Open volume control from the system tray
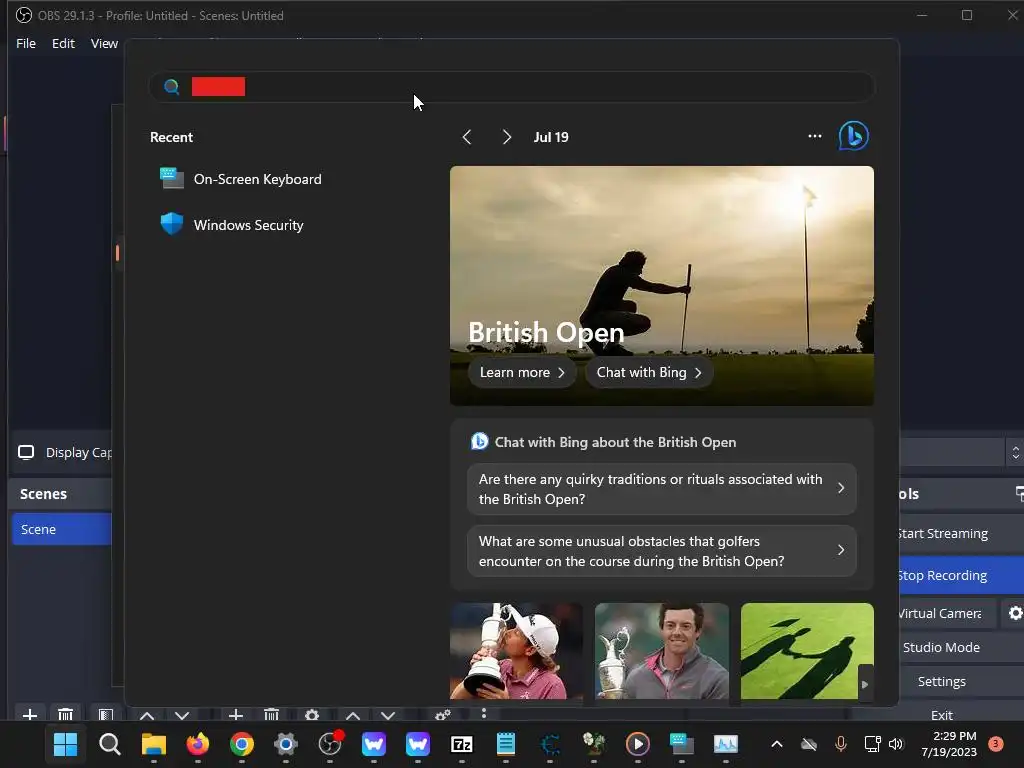 [895, 744]
